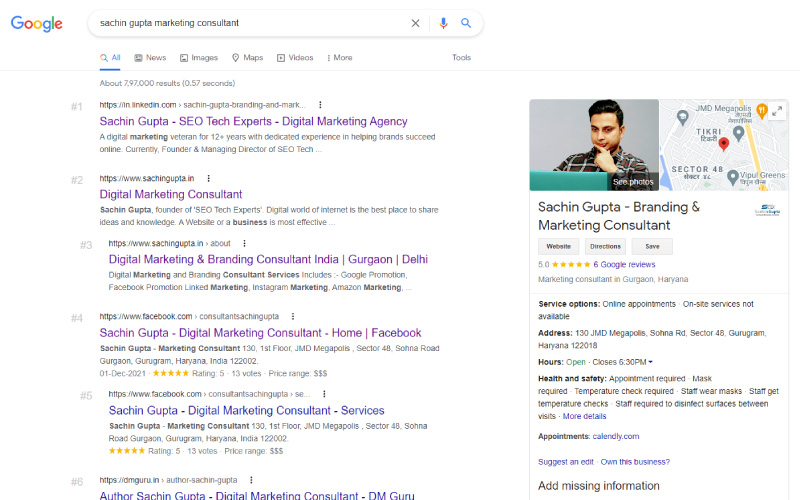Click the Directions button
This screenshot has height=500, width=800.
coord(605,246)
